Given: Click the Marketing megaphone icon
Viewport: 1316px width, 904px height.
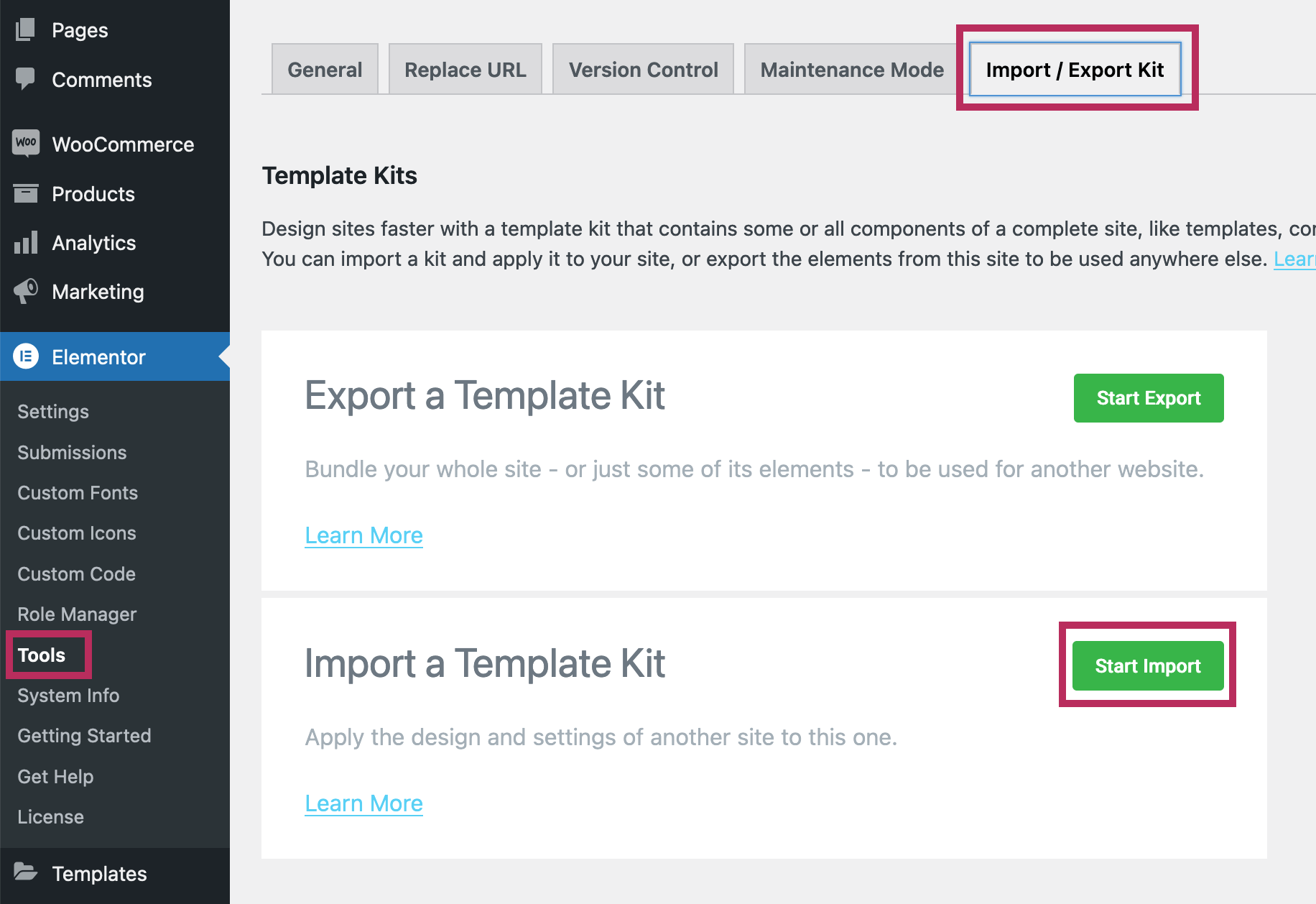Looking at the screenshot, I should pyautogui.click(x=26, y=291).
